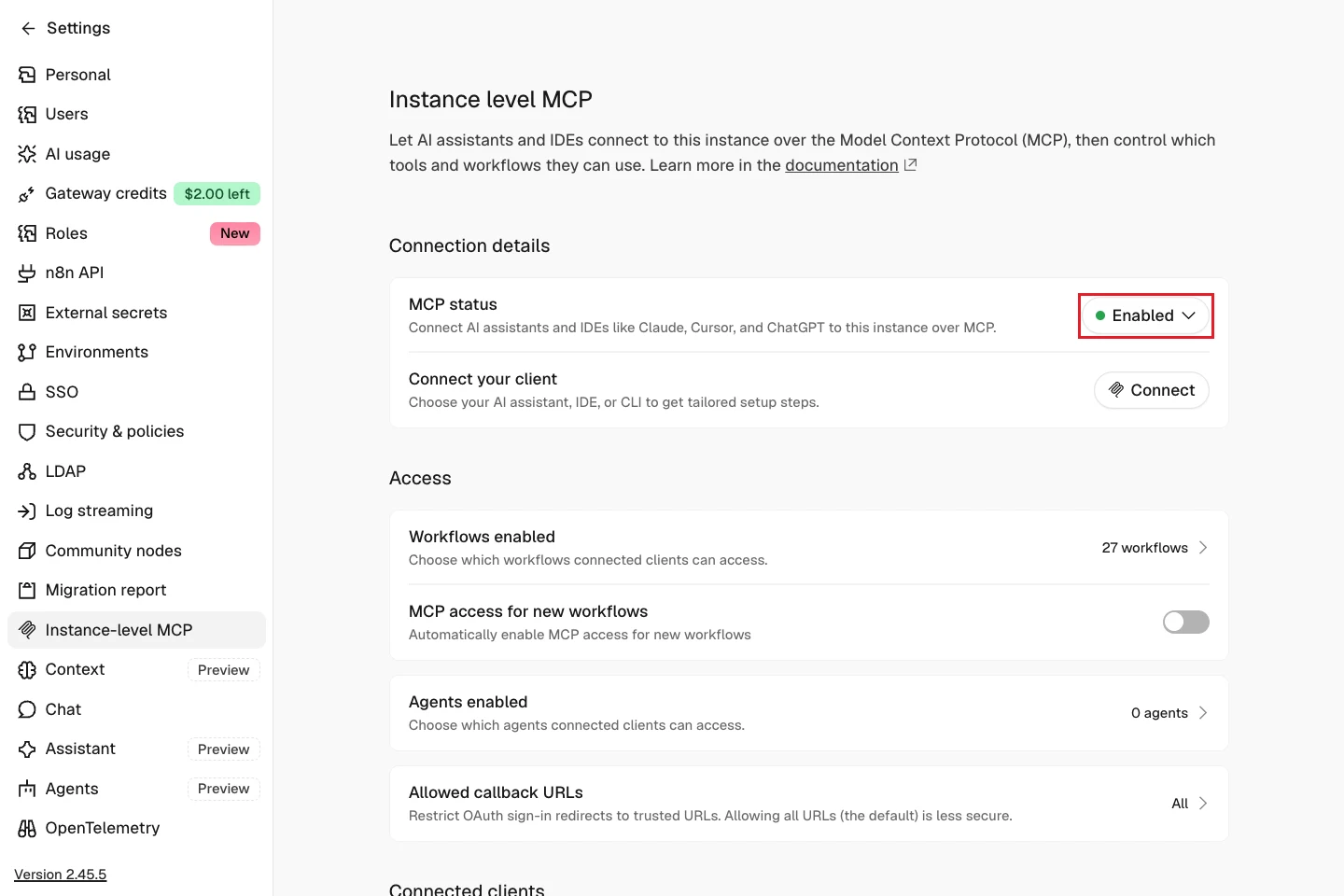Viewport: 1344px width, 896px height.
Task: Click the Instance level MCP heading
Action: pyautogui.click(x=491, y=100)
